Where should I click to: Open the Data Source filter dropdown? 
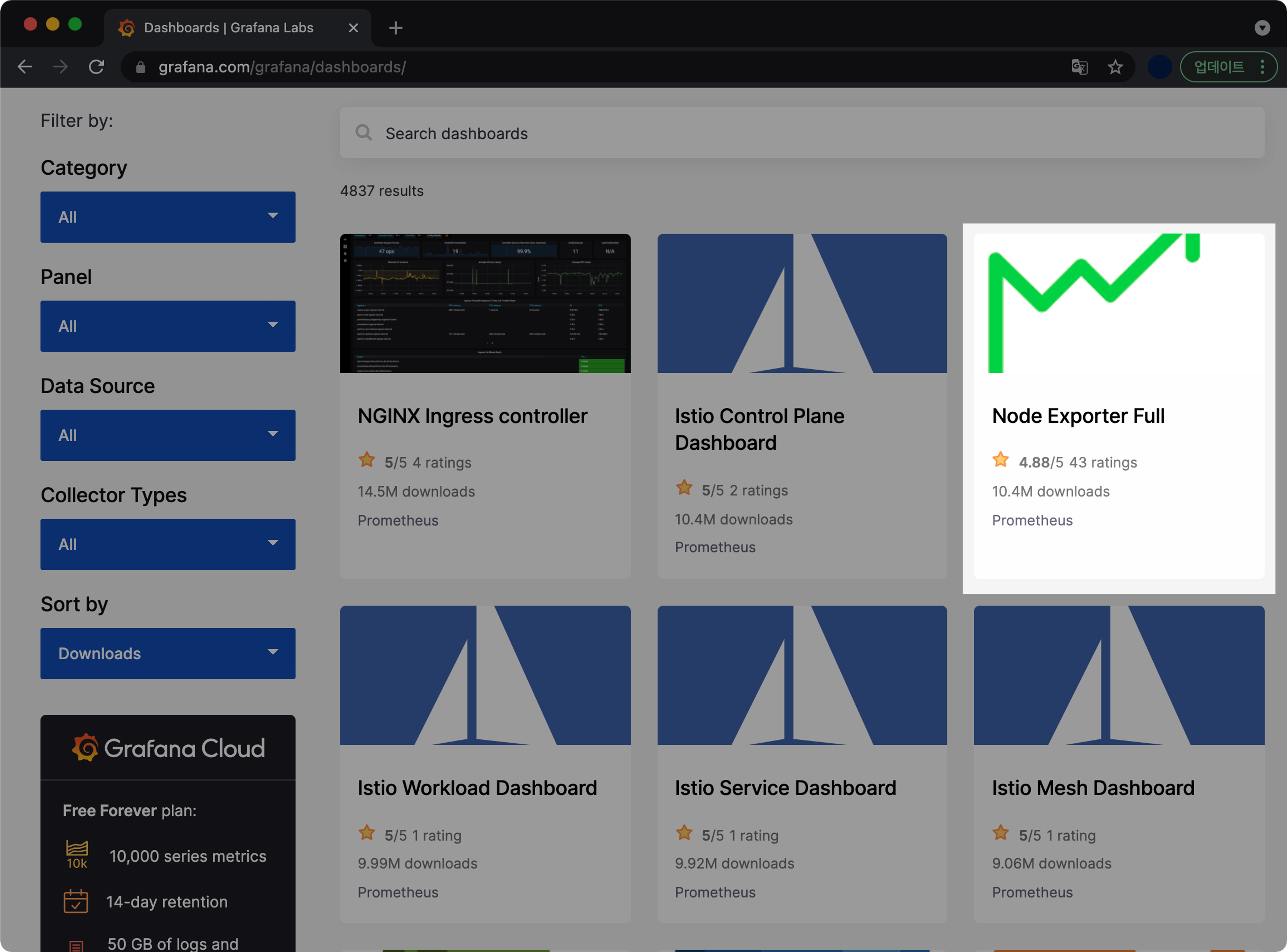(x=168, y=435)
